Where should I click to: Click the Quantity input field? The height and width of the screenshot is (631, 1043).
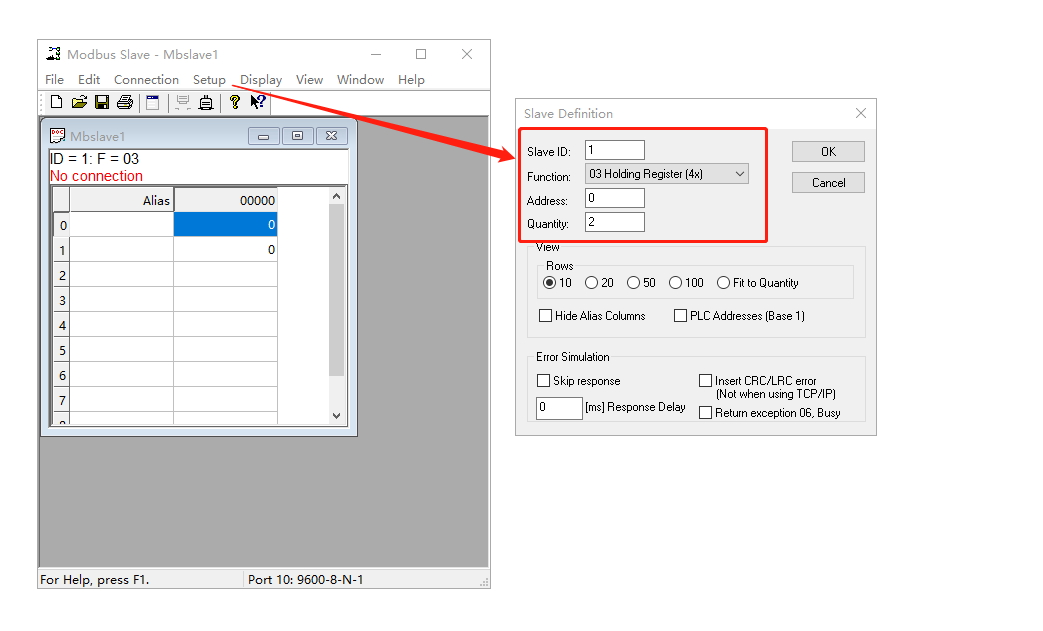pos(615,222)
